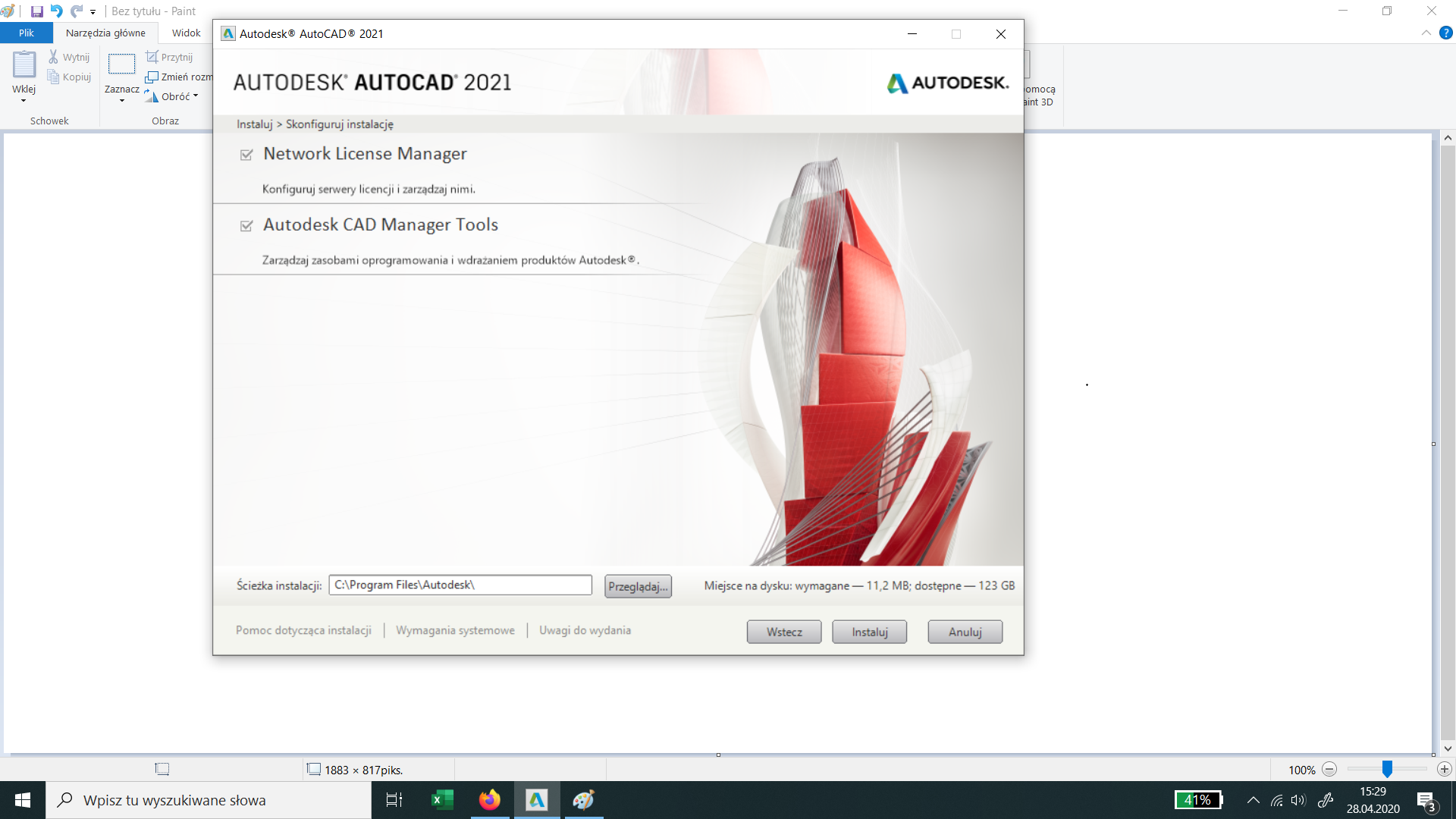Screen dimensions: 1456x819
Task: Click the Paste (Wklej) clipboard icon
Action: [x=24, y=65]
